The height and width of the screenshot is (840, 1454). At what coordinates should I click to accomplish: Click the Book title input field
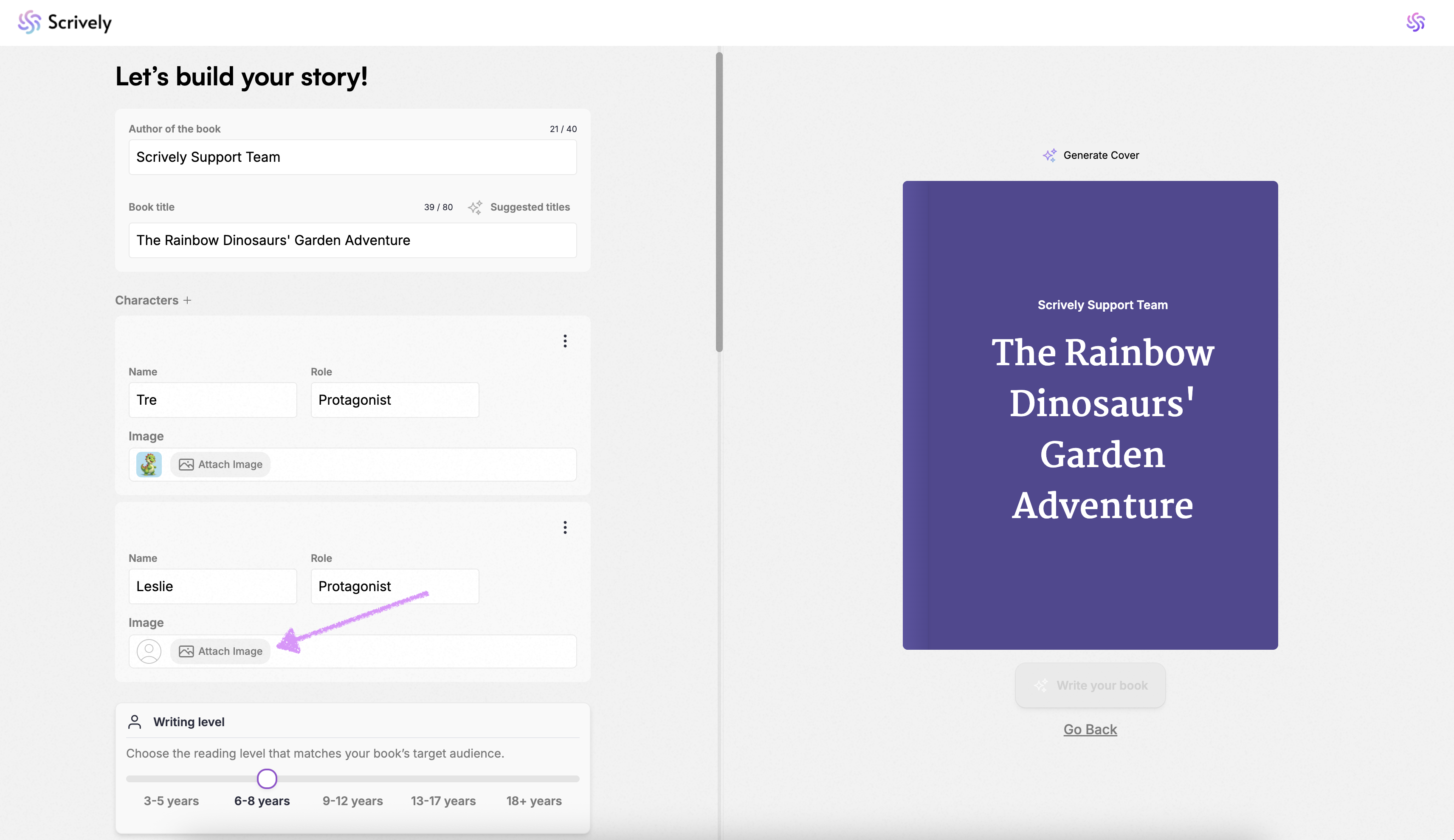pyautogui.click(x=352, y=240)
